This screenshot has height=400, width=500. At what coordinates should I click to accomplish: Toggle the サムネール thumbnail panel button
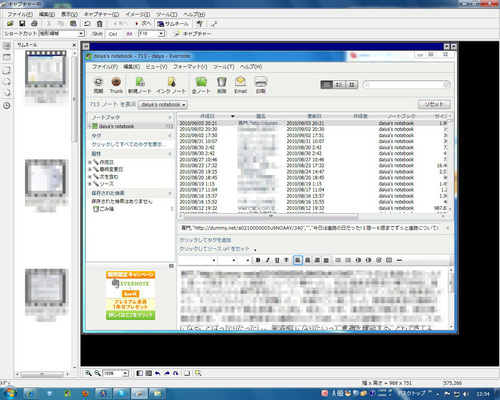(x=173, y=24)
